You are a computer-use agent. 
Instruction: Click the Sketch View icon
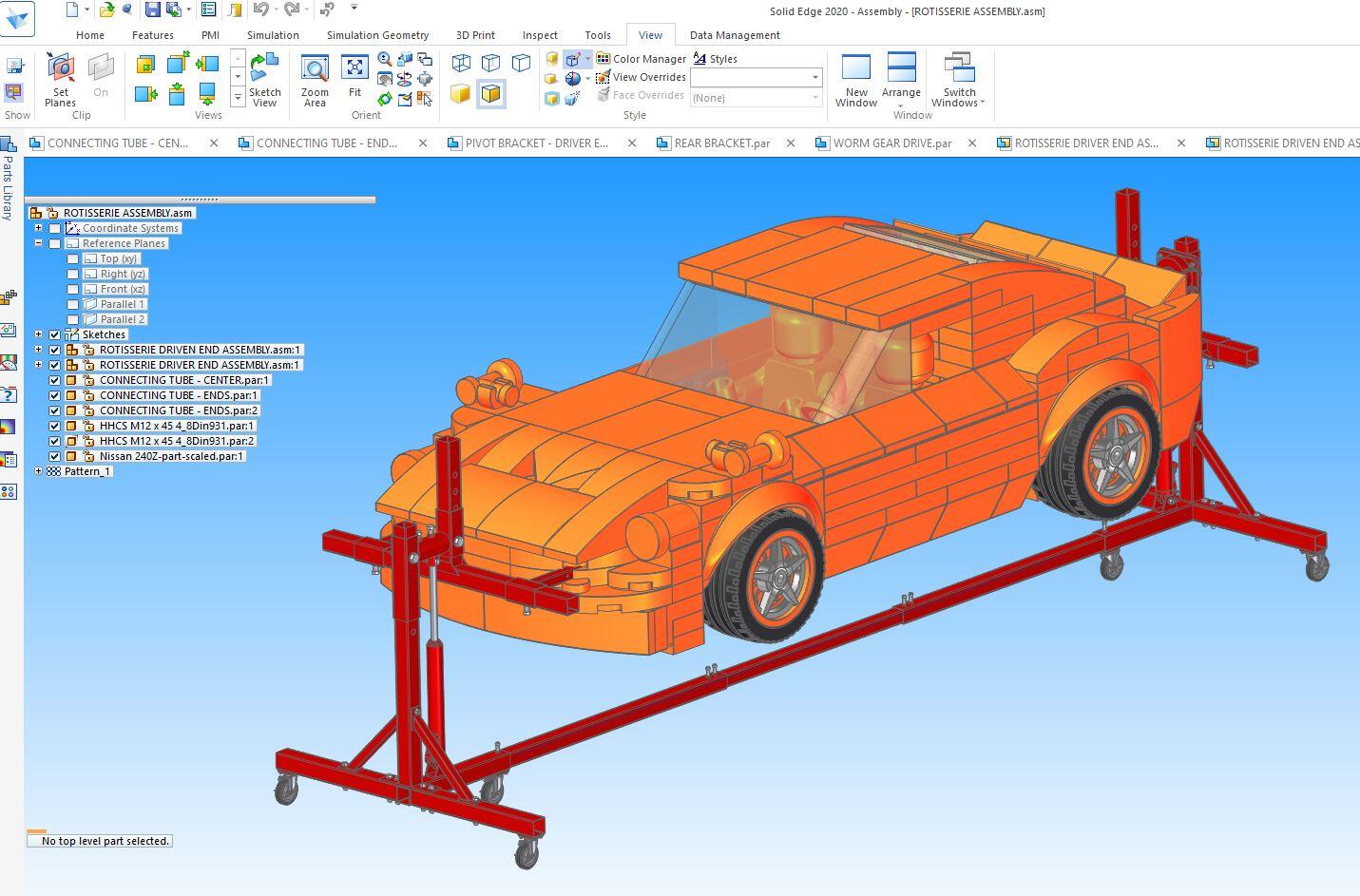264,81
